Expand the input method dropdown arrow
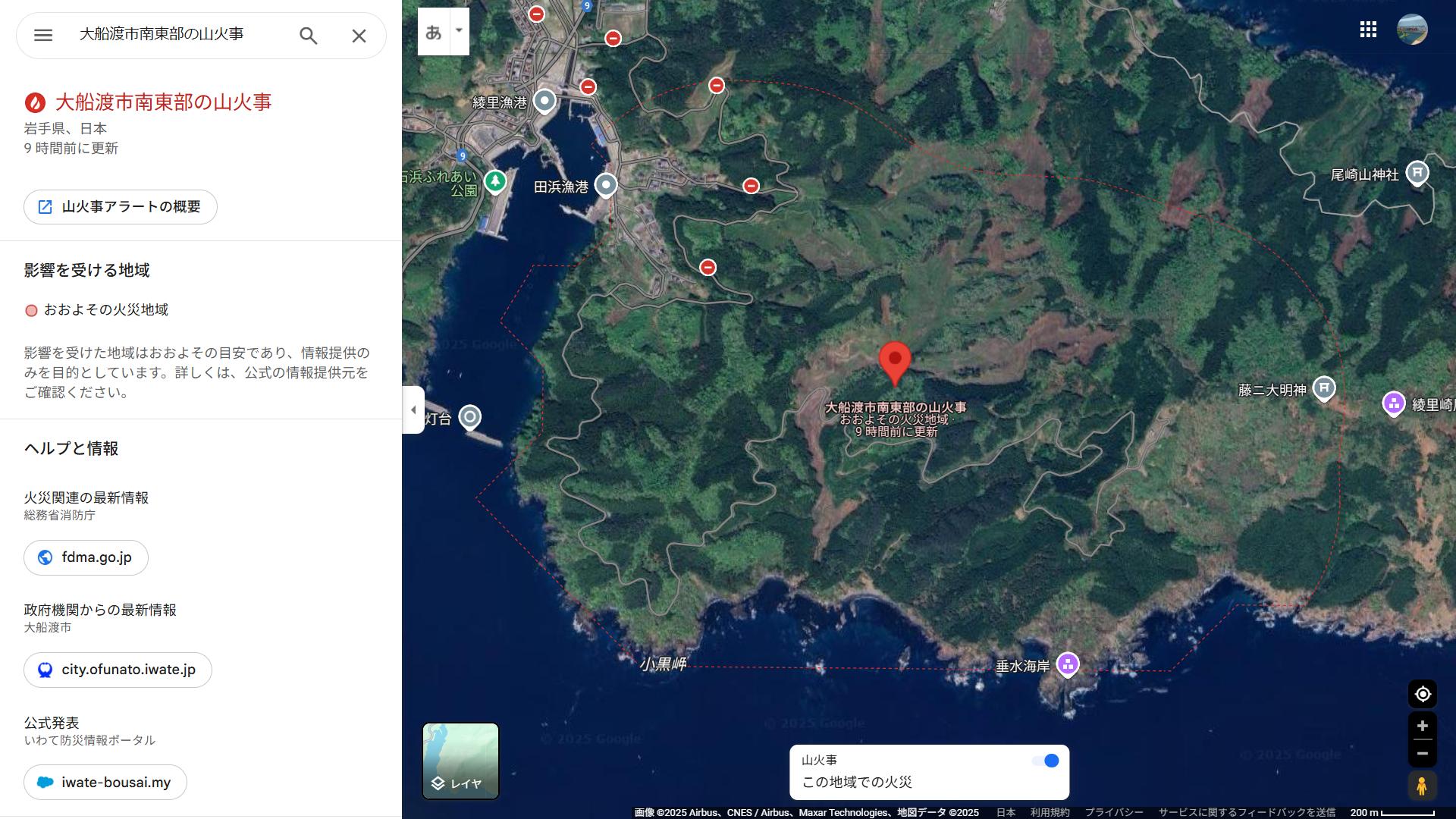The height and width of the screenshot is (819, 1456). [459, 31]
